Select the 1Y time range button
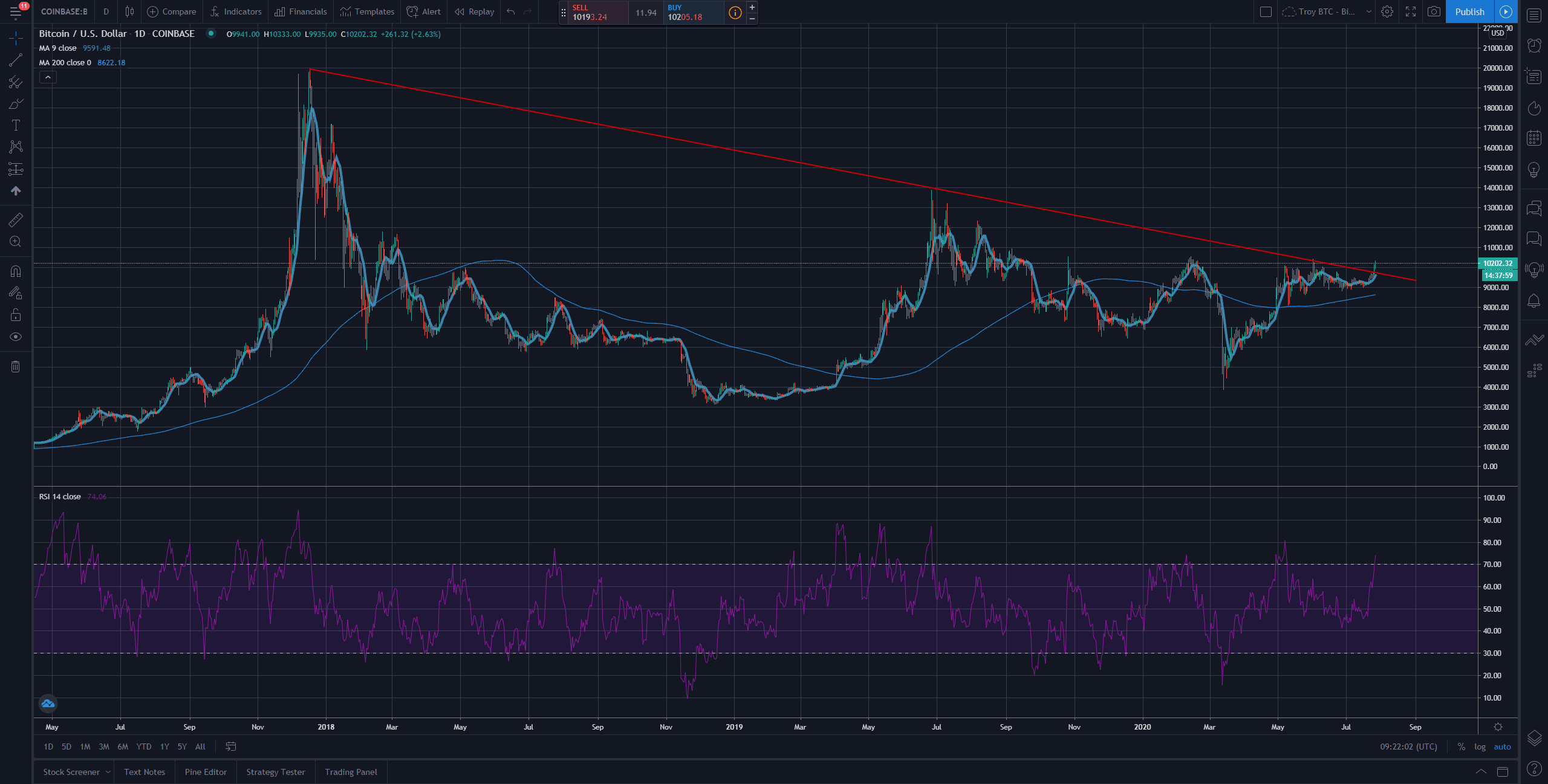 (164, 747)
